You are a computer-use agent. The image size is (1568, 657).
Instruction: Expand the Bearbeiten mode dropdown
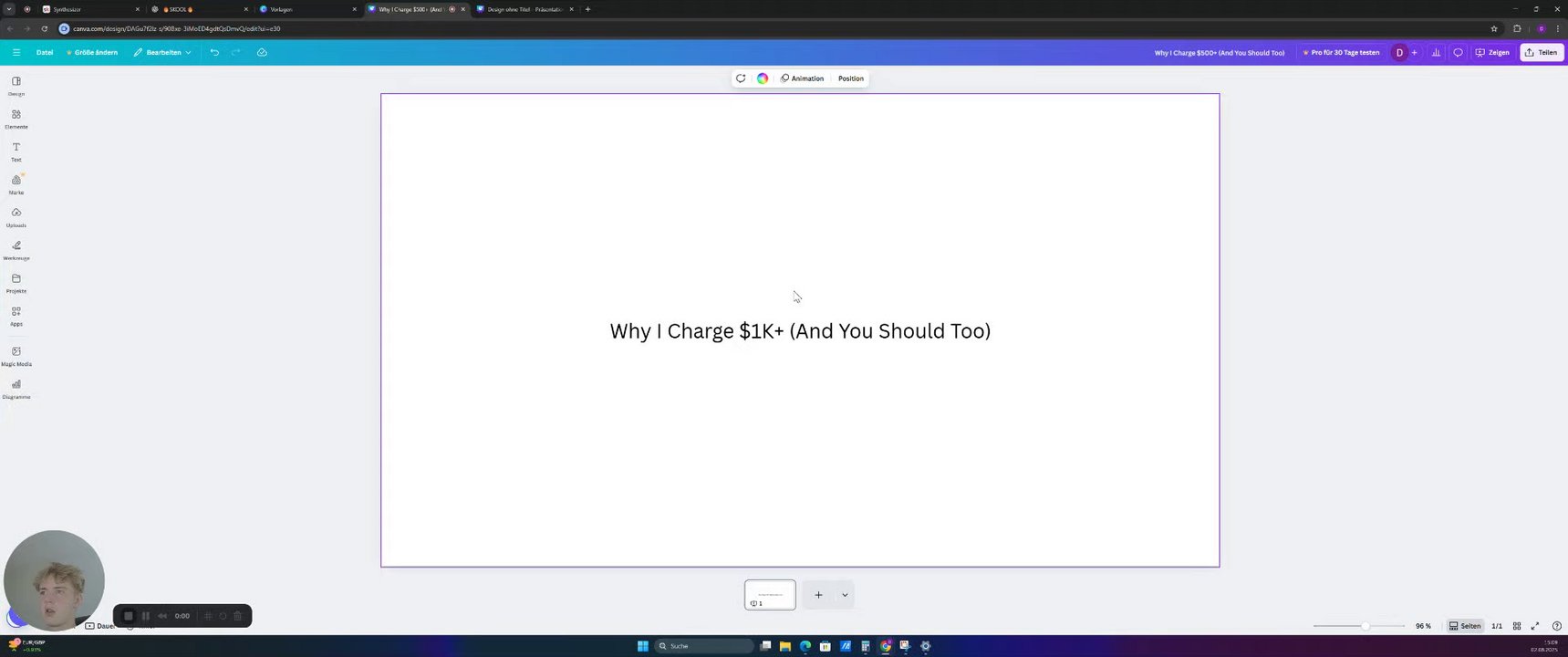pyautogui.click(x=162, y=52)
